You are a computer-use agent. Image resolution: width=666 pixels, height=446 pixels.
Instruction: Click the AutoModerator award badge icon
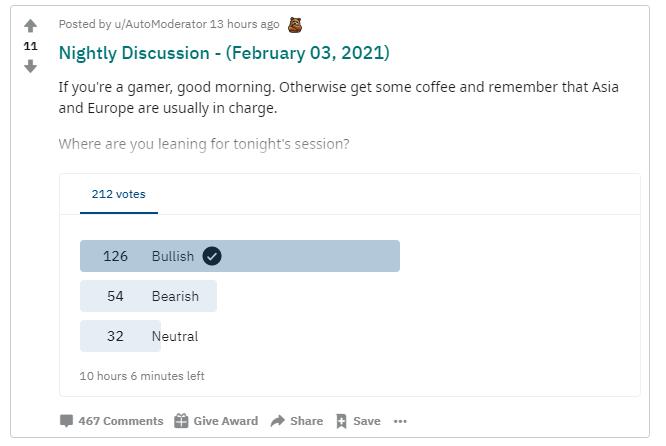(x=295, y=25)
